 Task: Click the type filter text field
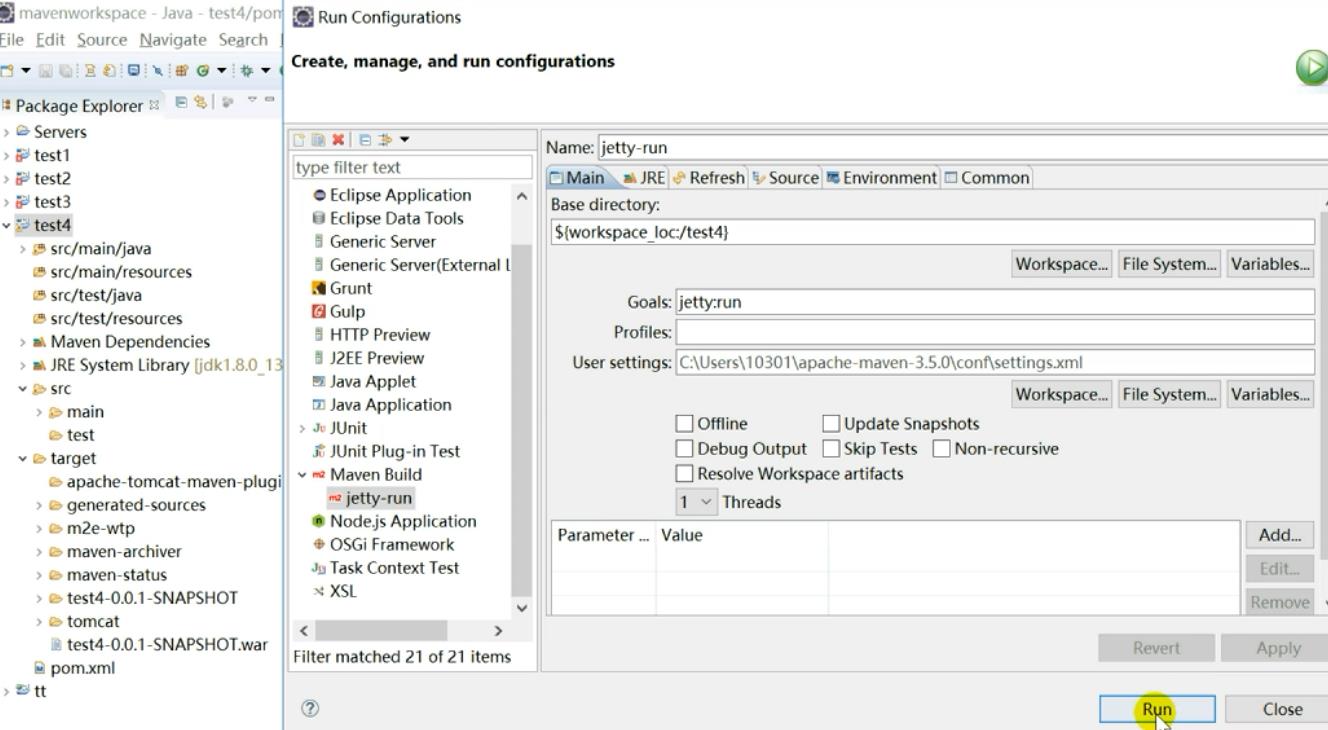(x=413, y=167)
